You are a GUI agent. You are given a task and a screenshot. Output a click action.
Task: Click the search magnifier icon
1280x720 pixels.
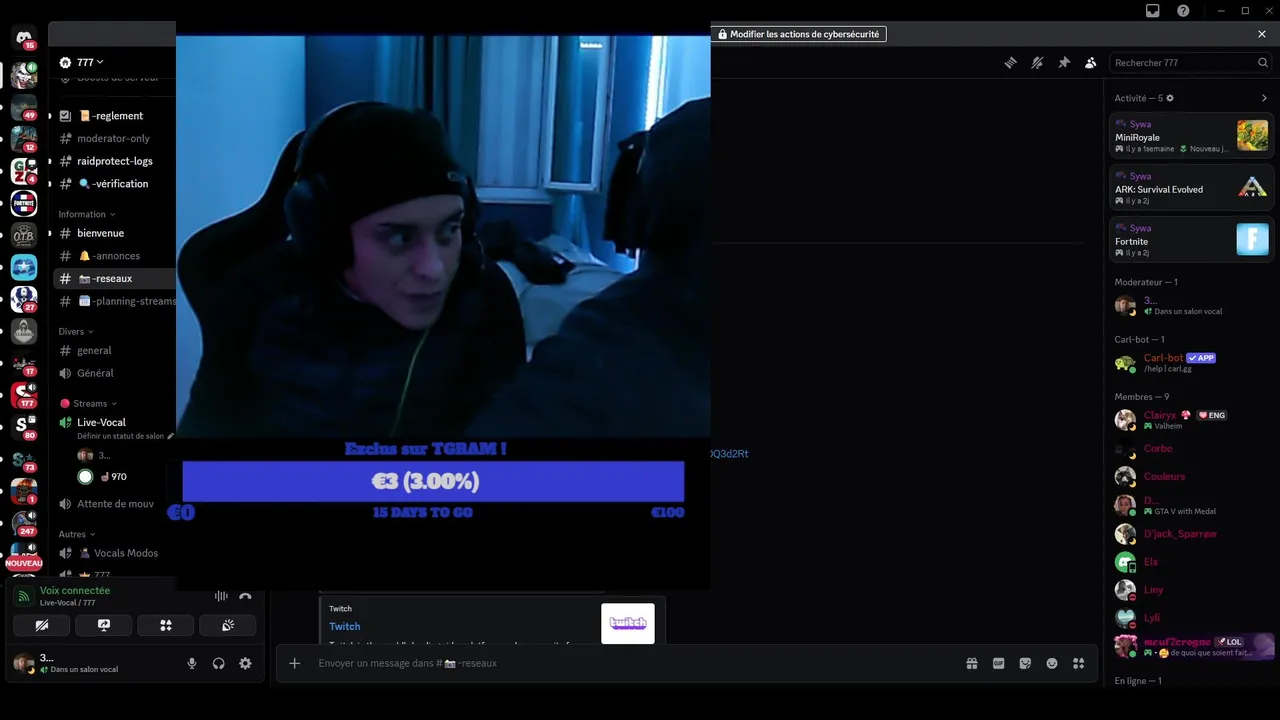(x=1263, y=62)
